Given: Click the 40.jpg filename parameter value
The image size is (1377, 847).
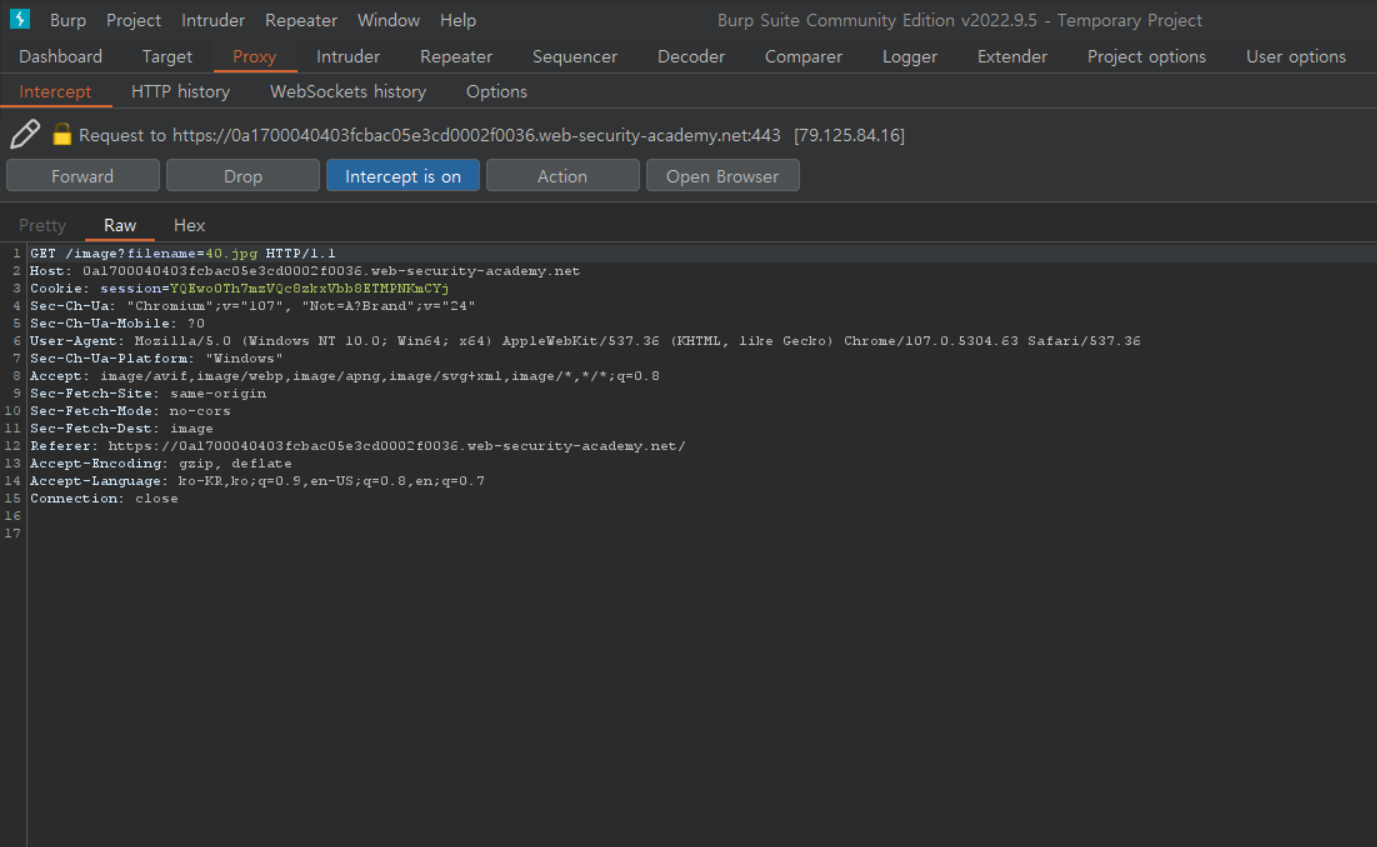Looking at the screenshot, I should [231, 254].
